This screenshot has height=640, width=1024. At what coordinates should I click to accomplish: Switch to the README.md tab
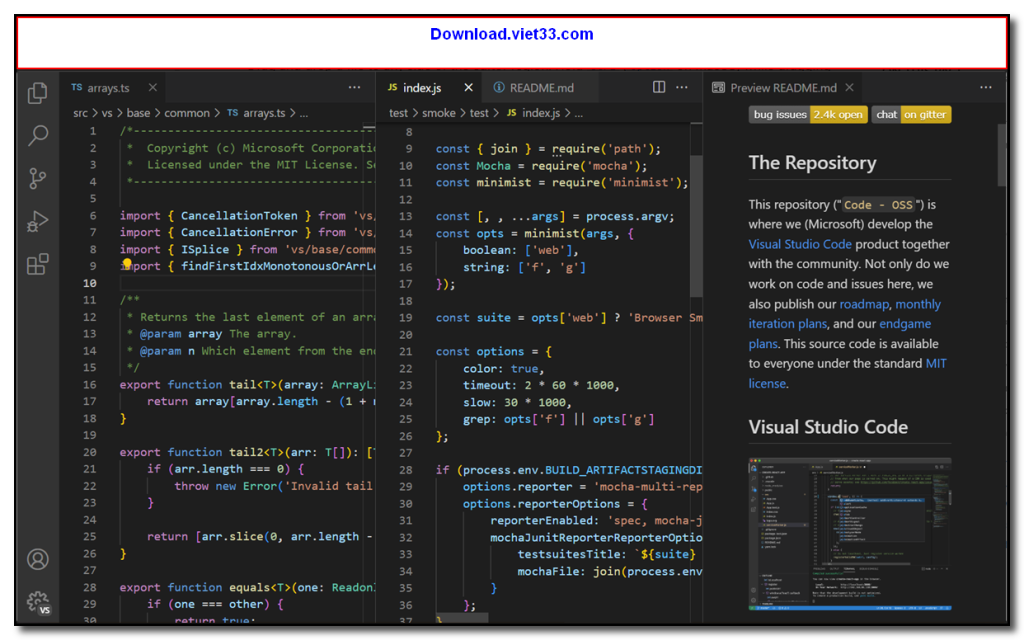pyautogui.click(x=540, y=87)
